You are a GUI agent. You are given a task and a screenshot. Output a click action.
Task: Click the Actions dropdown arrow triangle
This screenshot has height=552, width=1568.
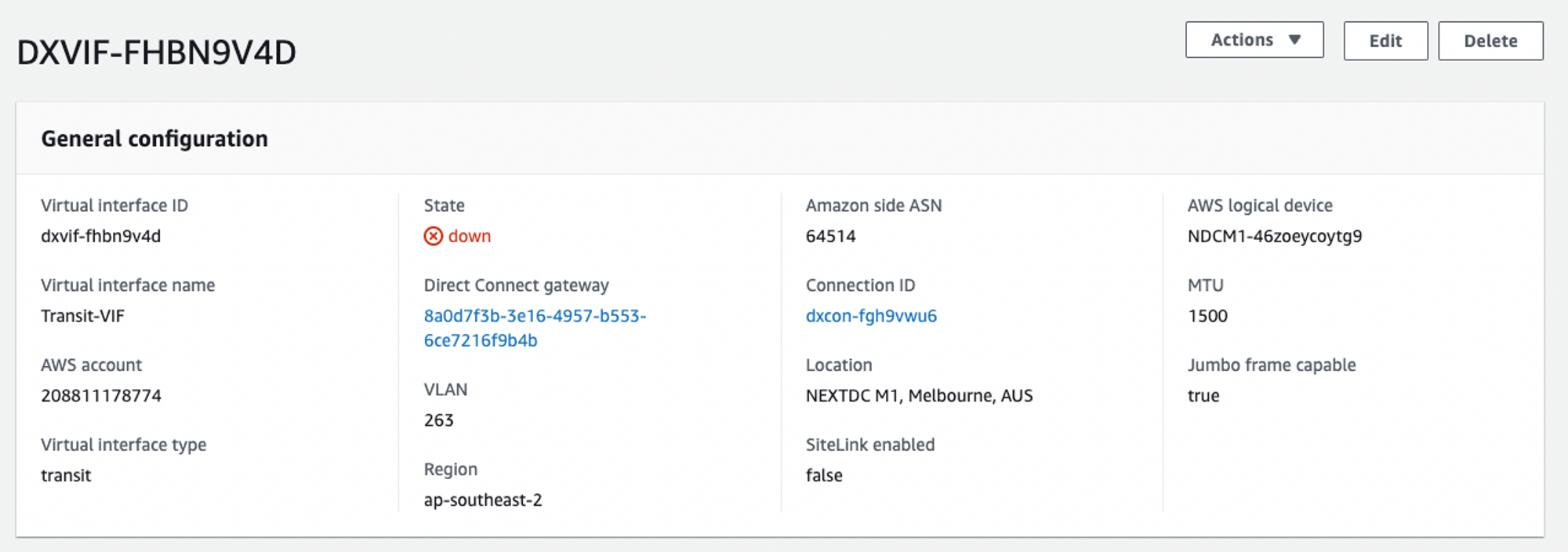(x=1294, y=40)
